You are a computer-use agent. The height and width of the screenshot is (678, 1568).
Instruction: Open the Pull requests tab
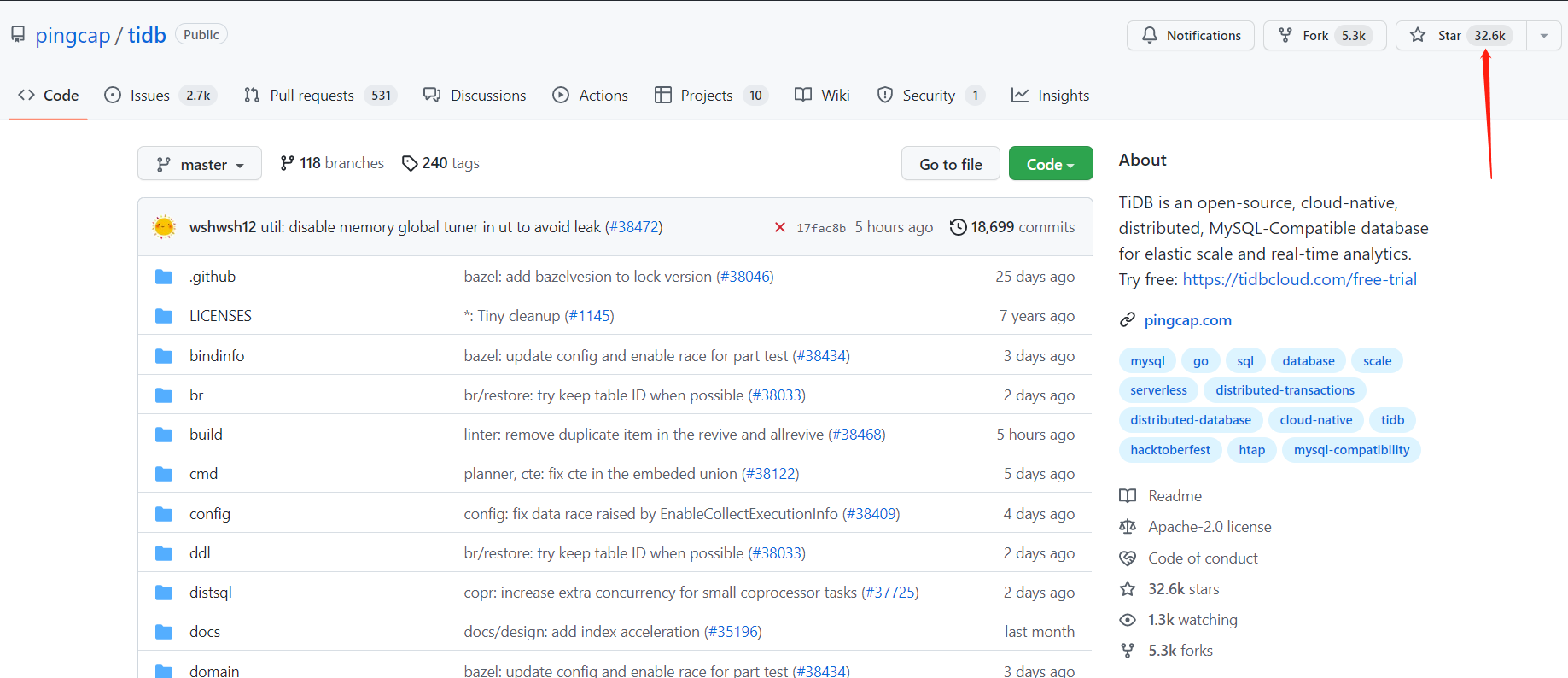tap(320, 96)
